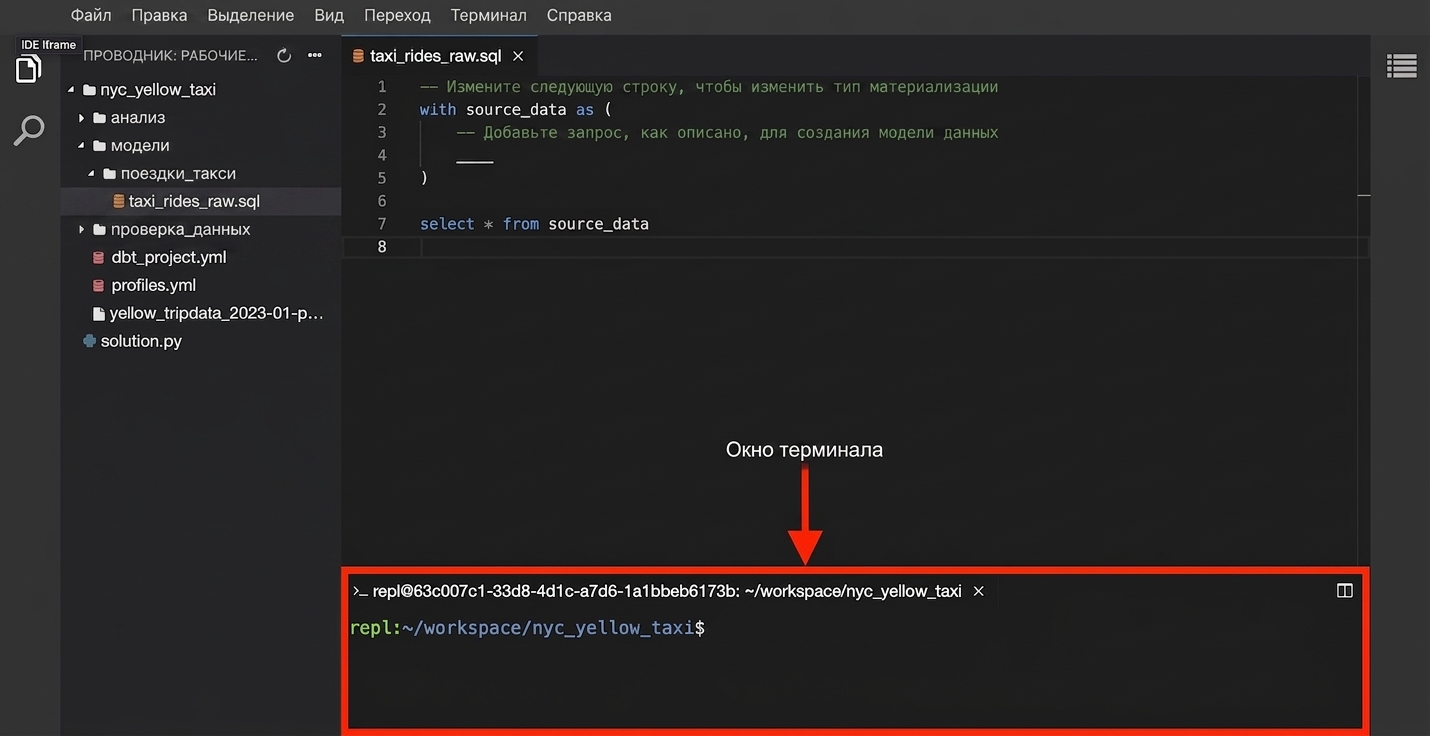
Task: Click the database icon next to taxi_rides_raw.sql in tree
Action: point(119,201)
